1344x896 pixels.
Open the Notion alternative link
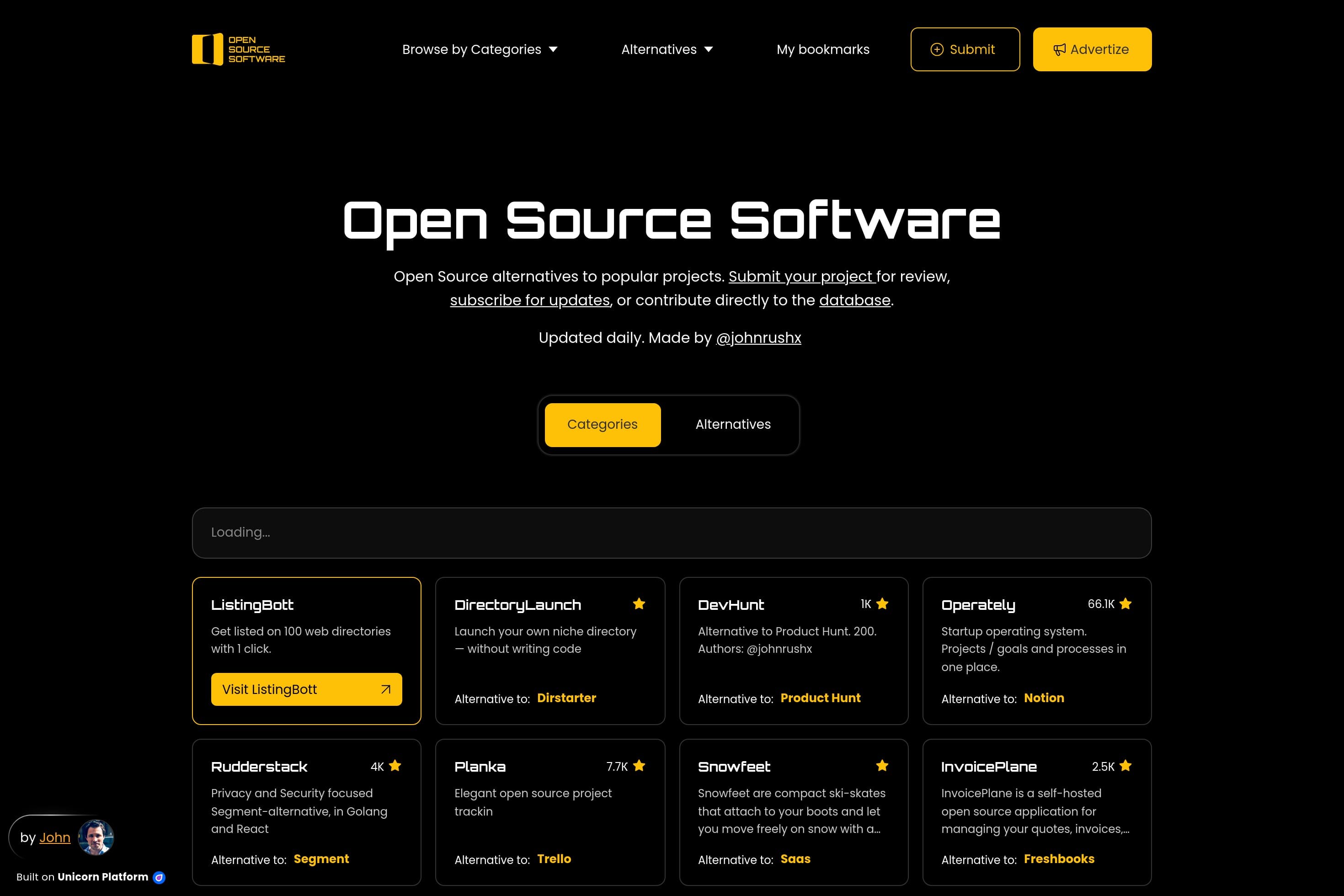click(1043, 698)
